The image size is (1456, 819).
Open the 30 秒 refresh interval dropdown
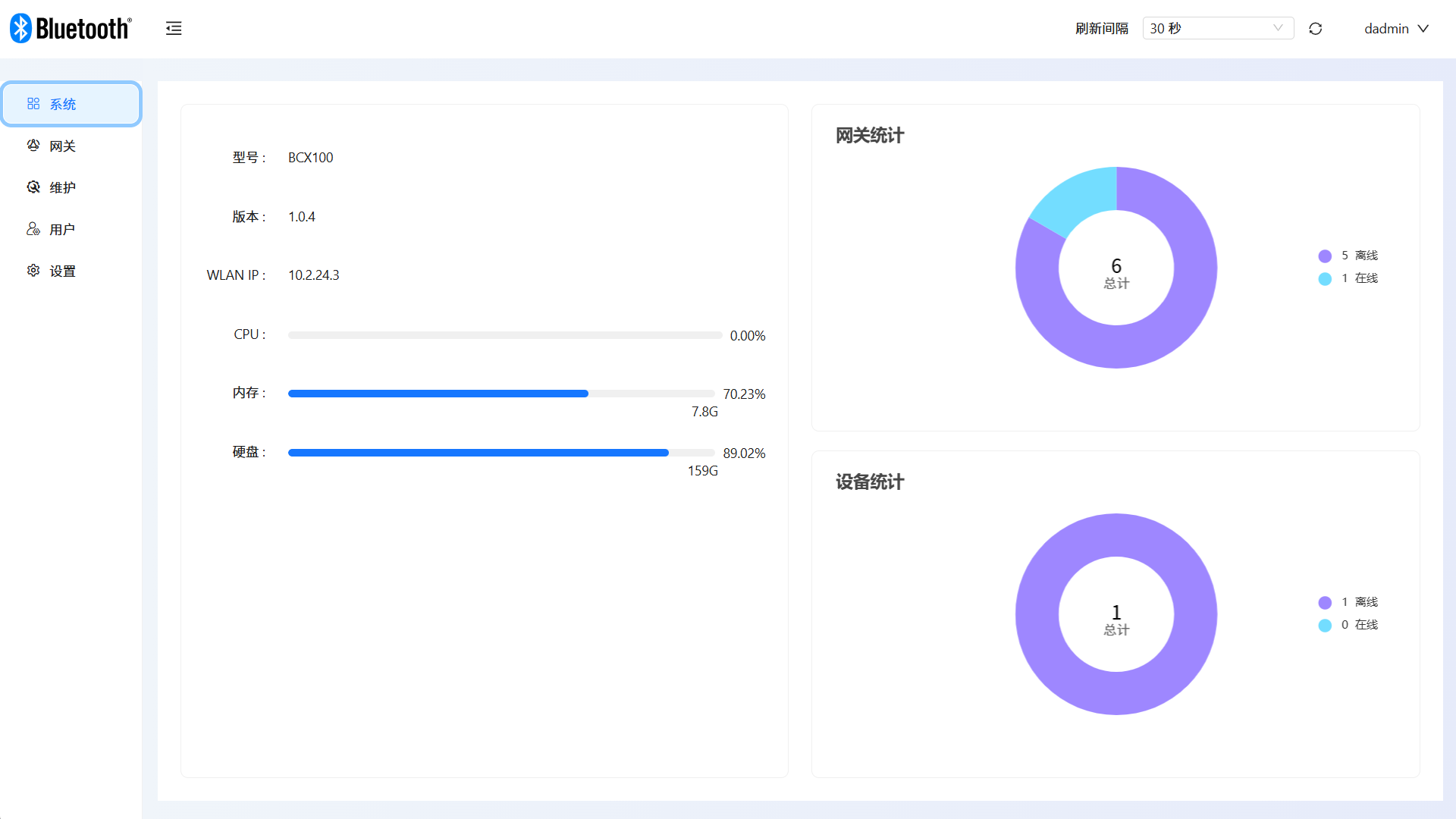point(1218,28)
